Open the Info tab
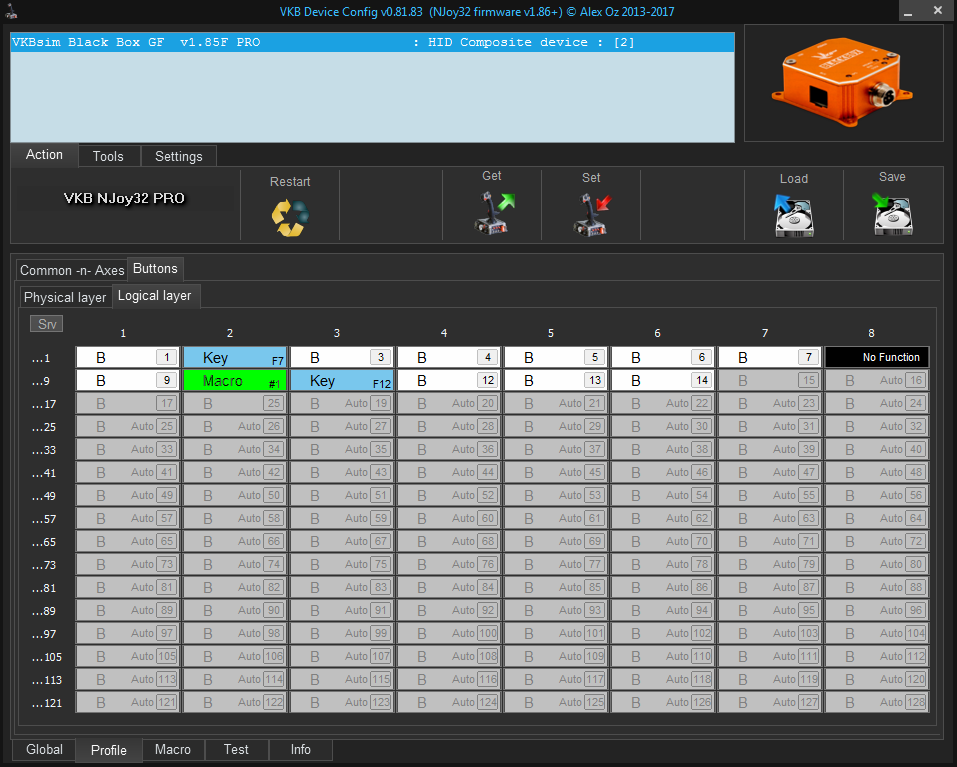 (x=300, y=749)
